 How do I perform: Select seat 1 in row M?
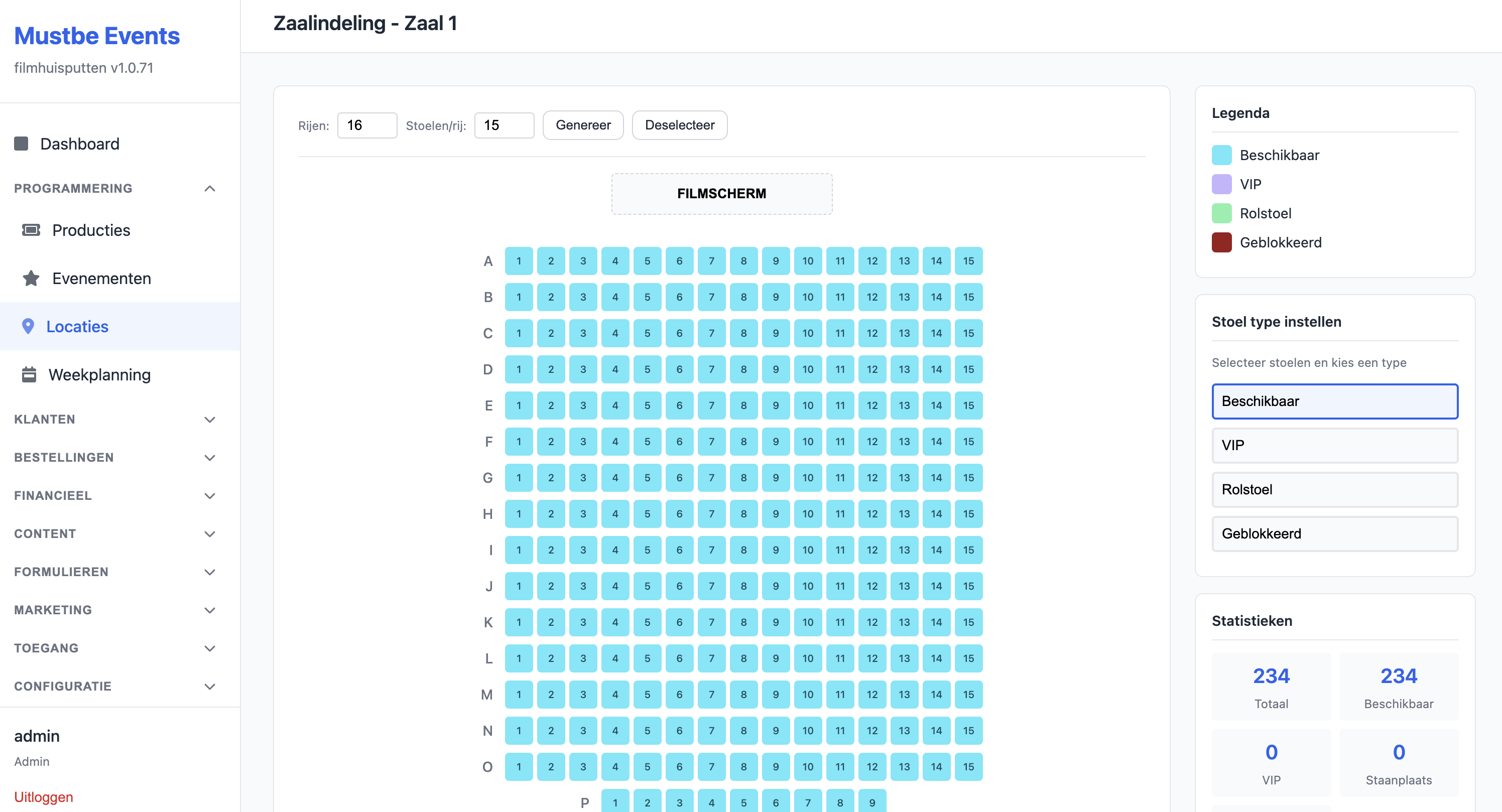tap(519, 695)
